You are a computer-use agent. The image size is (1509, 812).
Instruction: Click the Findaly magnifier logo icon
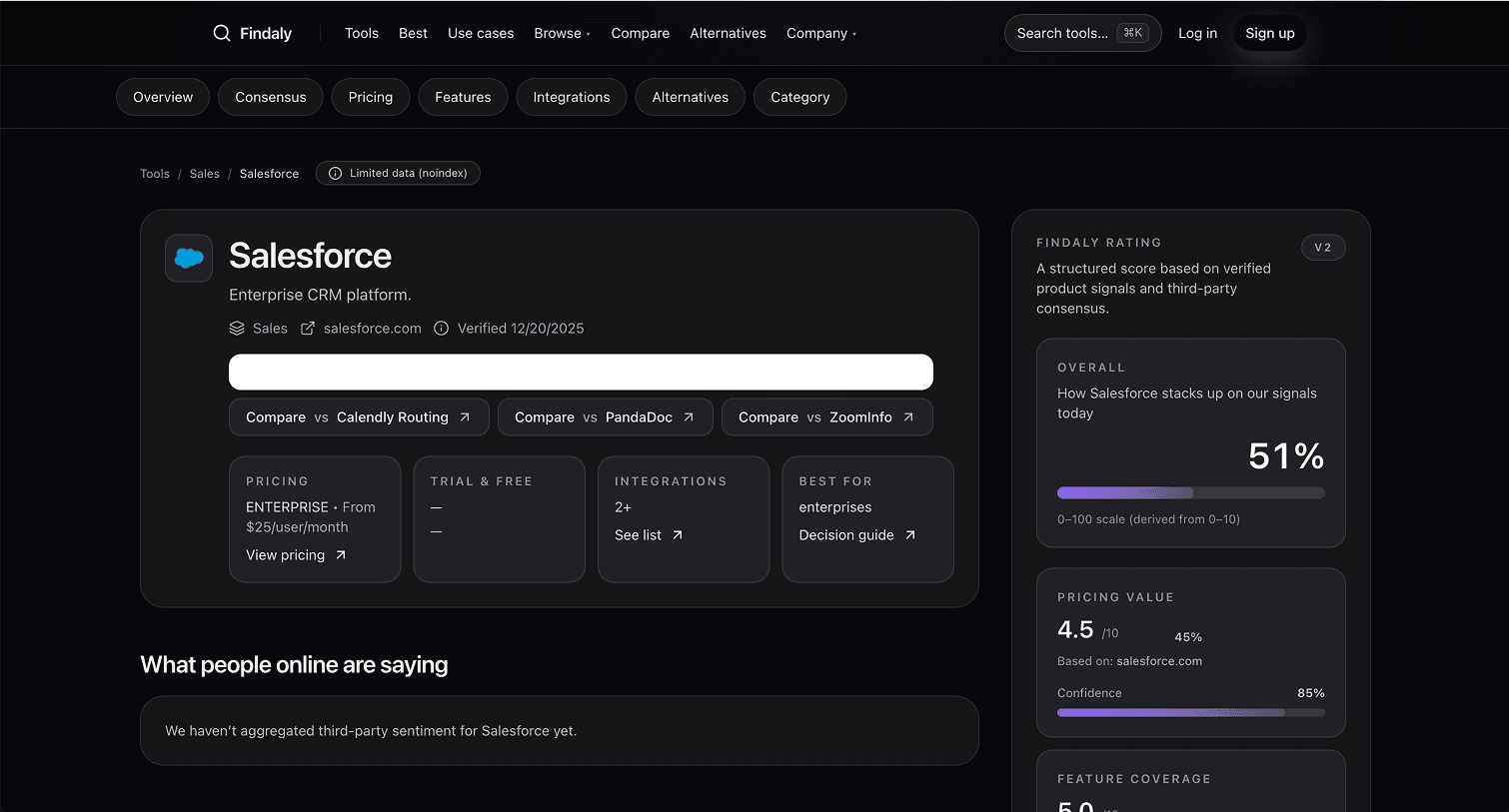(x=222, y=33)
